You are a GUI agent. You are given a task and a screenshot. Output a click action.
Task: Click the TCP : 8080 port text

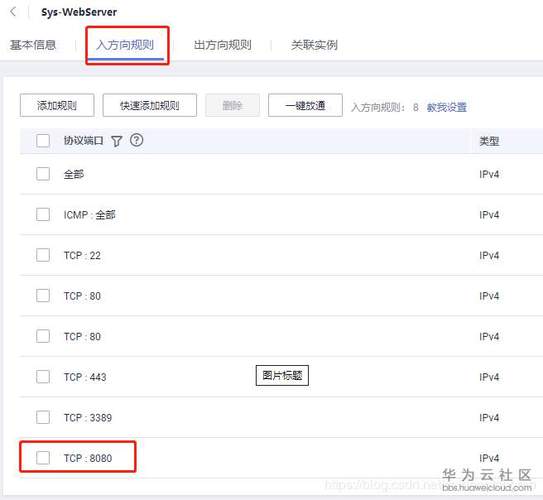click(x=88, y=458)
